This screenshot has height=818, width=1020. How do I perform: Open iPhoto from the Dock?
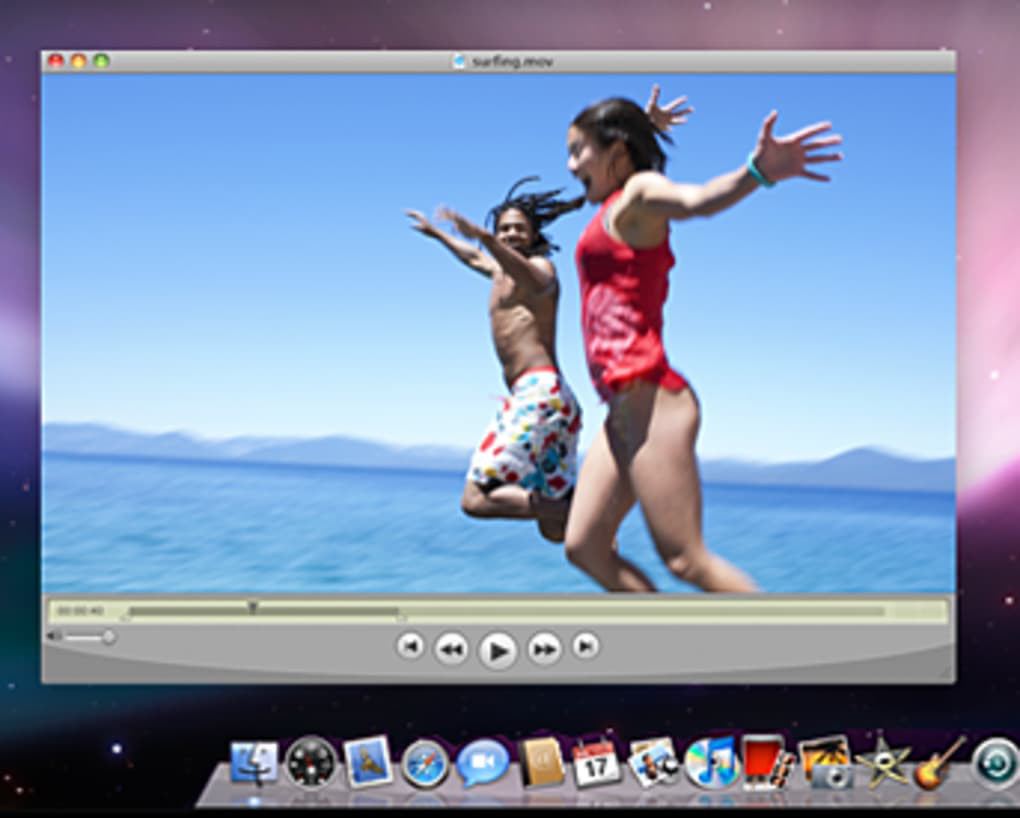(x=826, y=762)
